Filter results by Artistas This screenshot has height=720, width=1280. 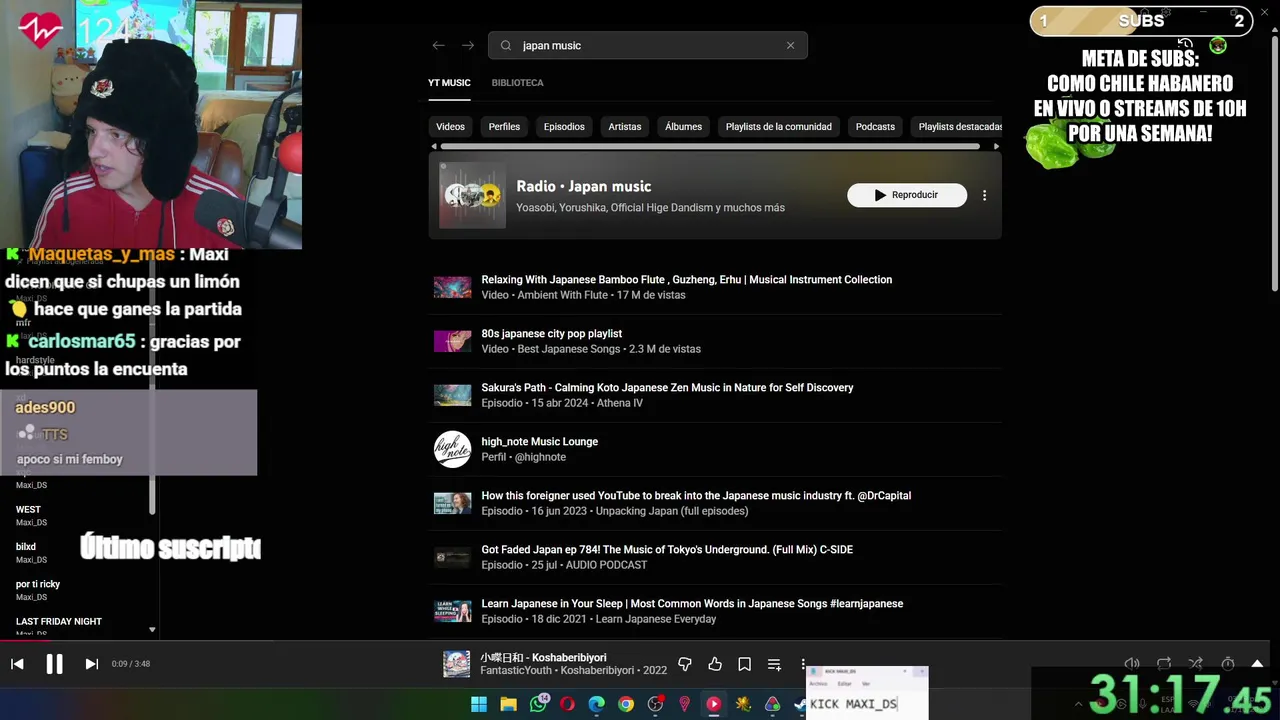pos(625,127)
